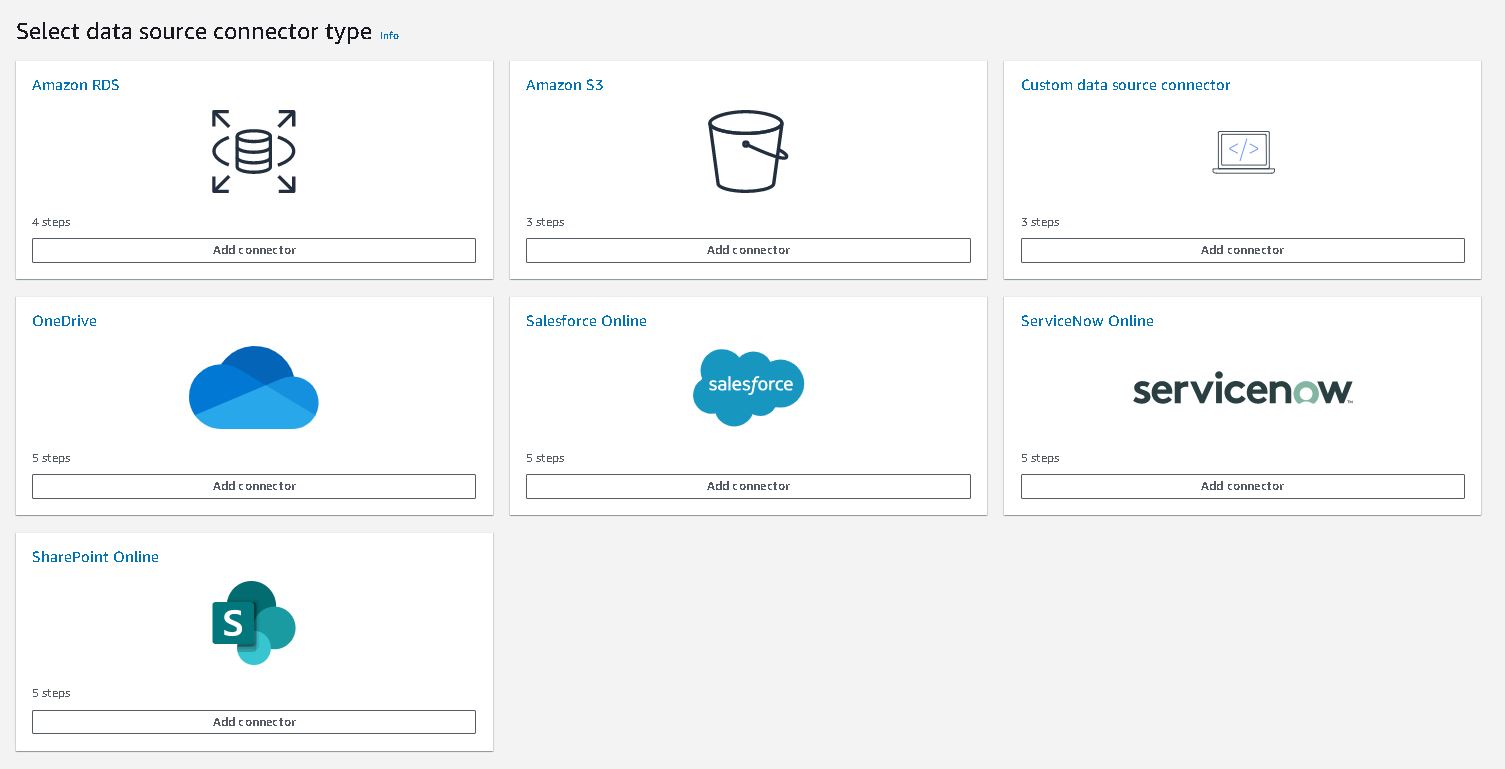Open the Salesforce Online title link

click(x=586, y=321)
